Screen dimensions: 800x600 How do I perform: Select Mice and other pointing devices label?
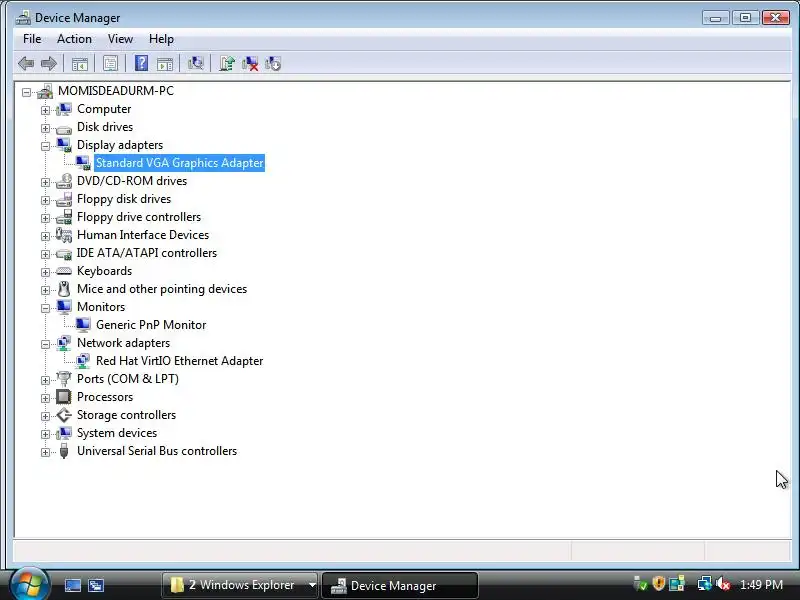[x=162, y=289]
